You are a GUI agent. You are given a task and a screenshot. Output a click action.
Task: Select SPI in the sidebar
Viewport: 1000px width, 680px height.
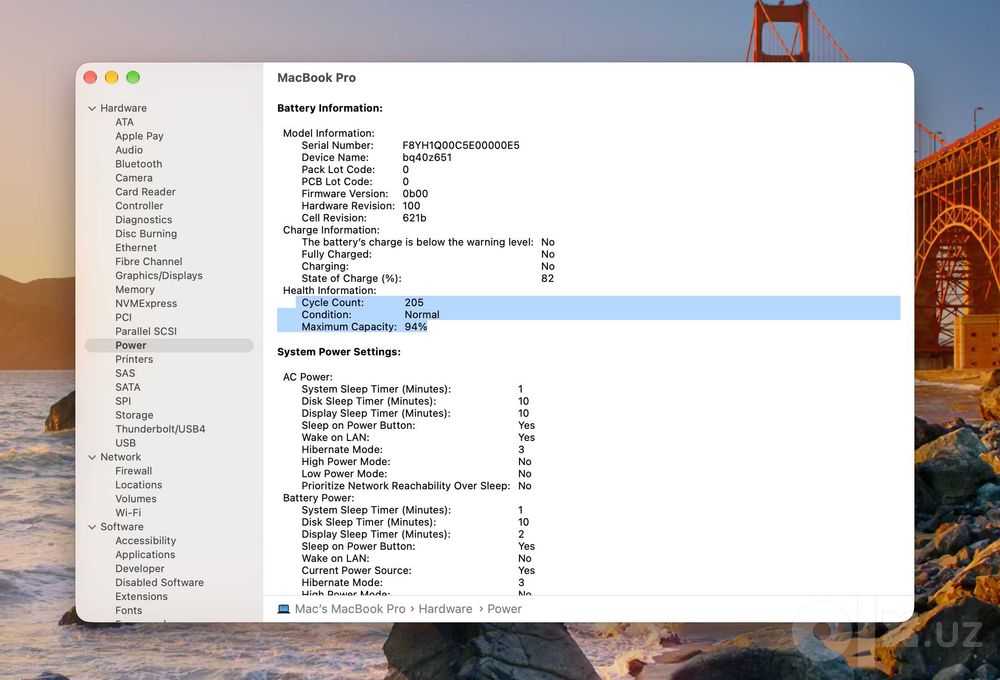123,401
